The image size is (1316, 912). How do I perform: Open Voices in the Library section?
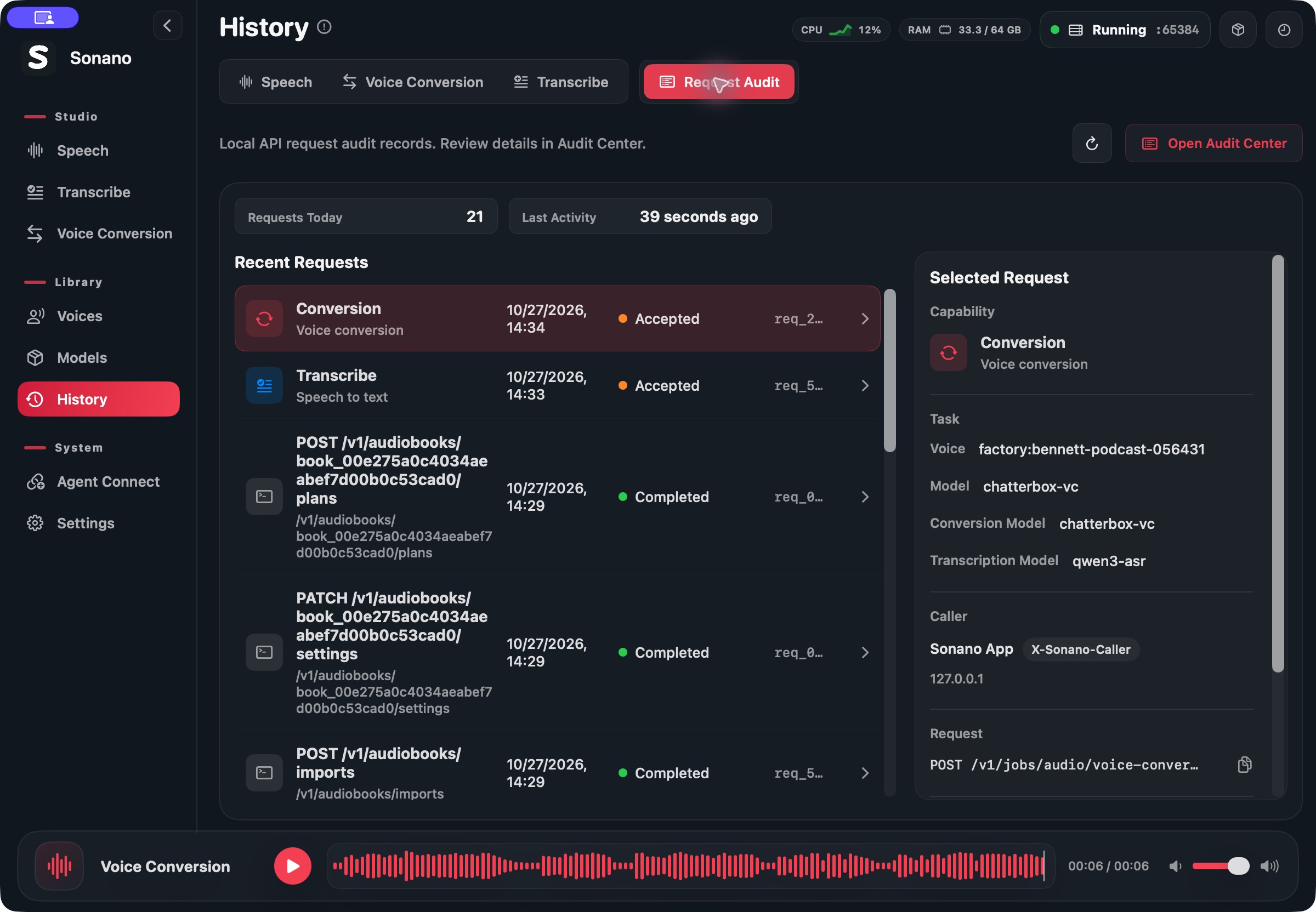pos(98,317)
